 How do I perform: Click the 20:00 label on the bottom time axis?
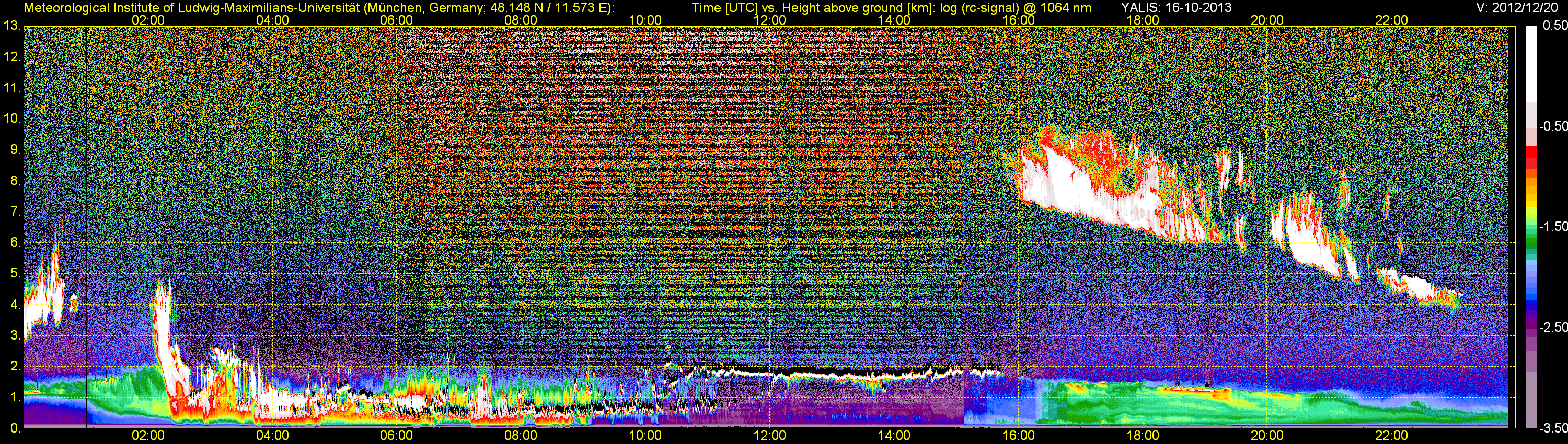1267,436
